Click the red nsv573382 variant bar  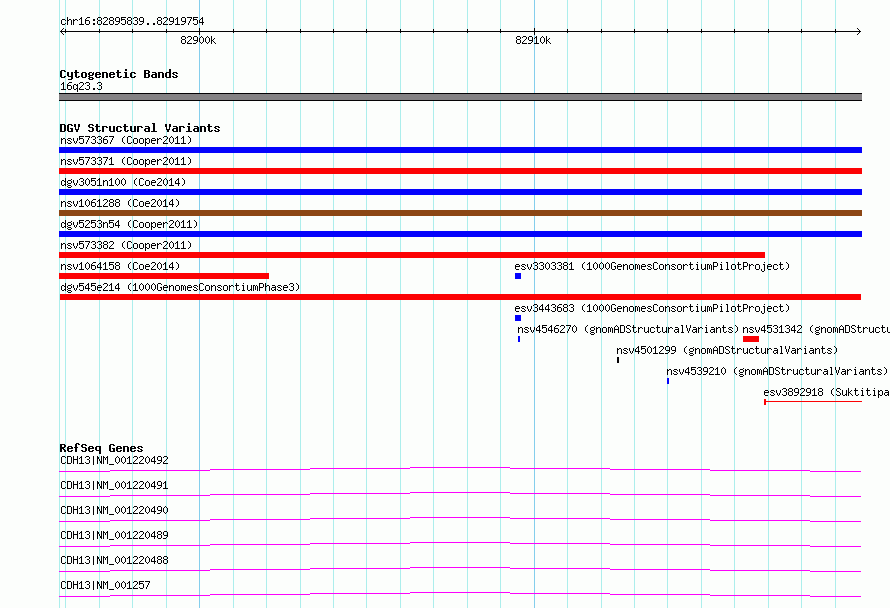click(412, 255)
